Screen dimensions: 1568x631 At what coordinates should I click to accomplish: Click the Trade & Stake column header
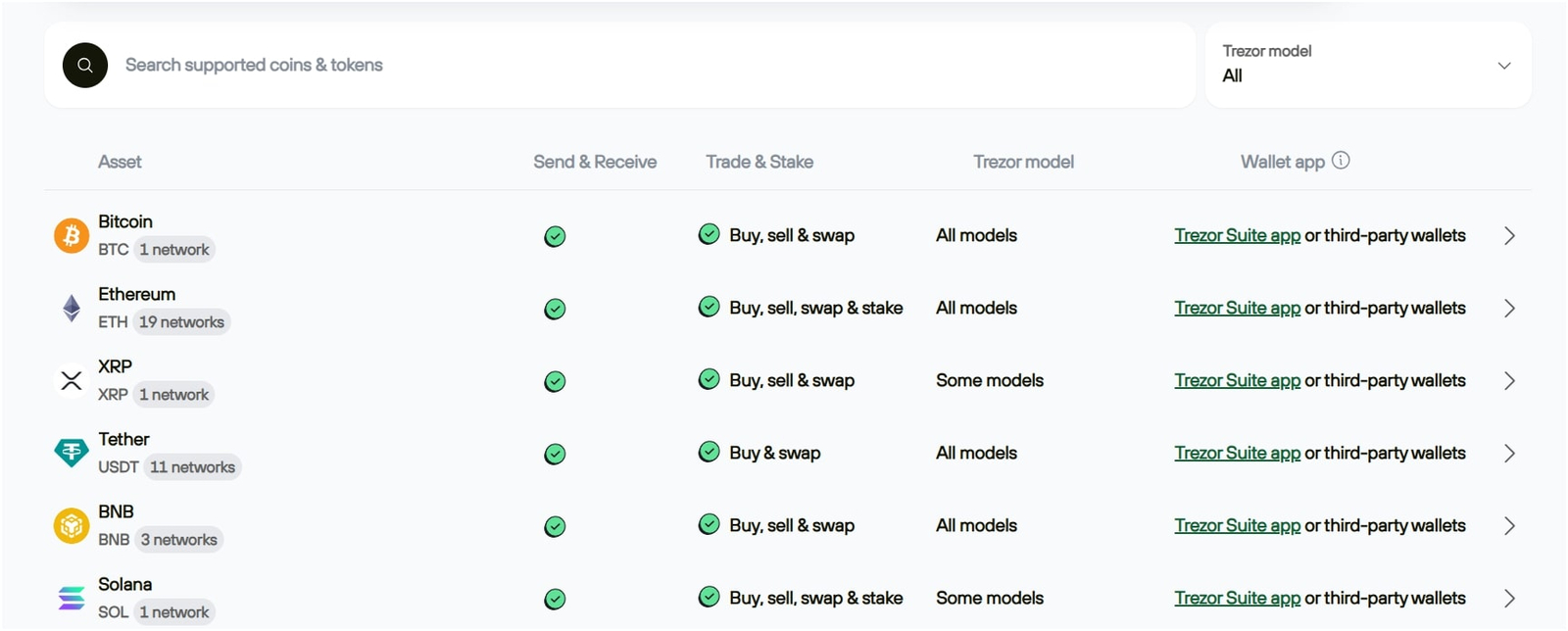point(759,162)
